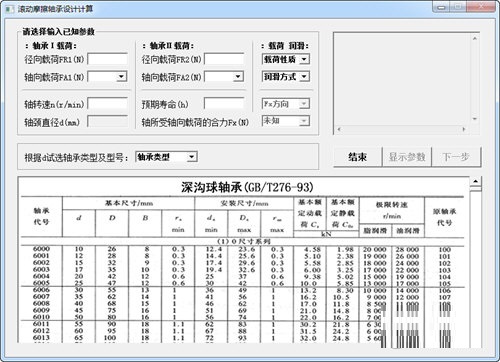500x362 pixels.
Task: Click the 深沟球轴承(GB/T276-93) table title
Action: tap(247, 187)
